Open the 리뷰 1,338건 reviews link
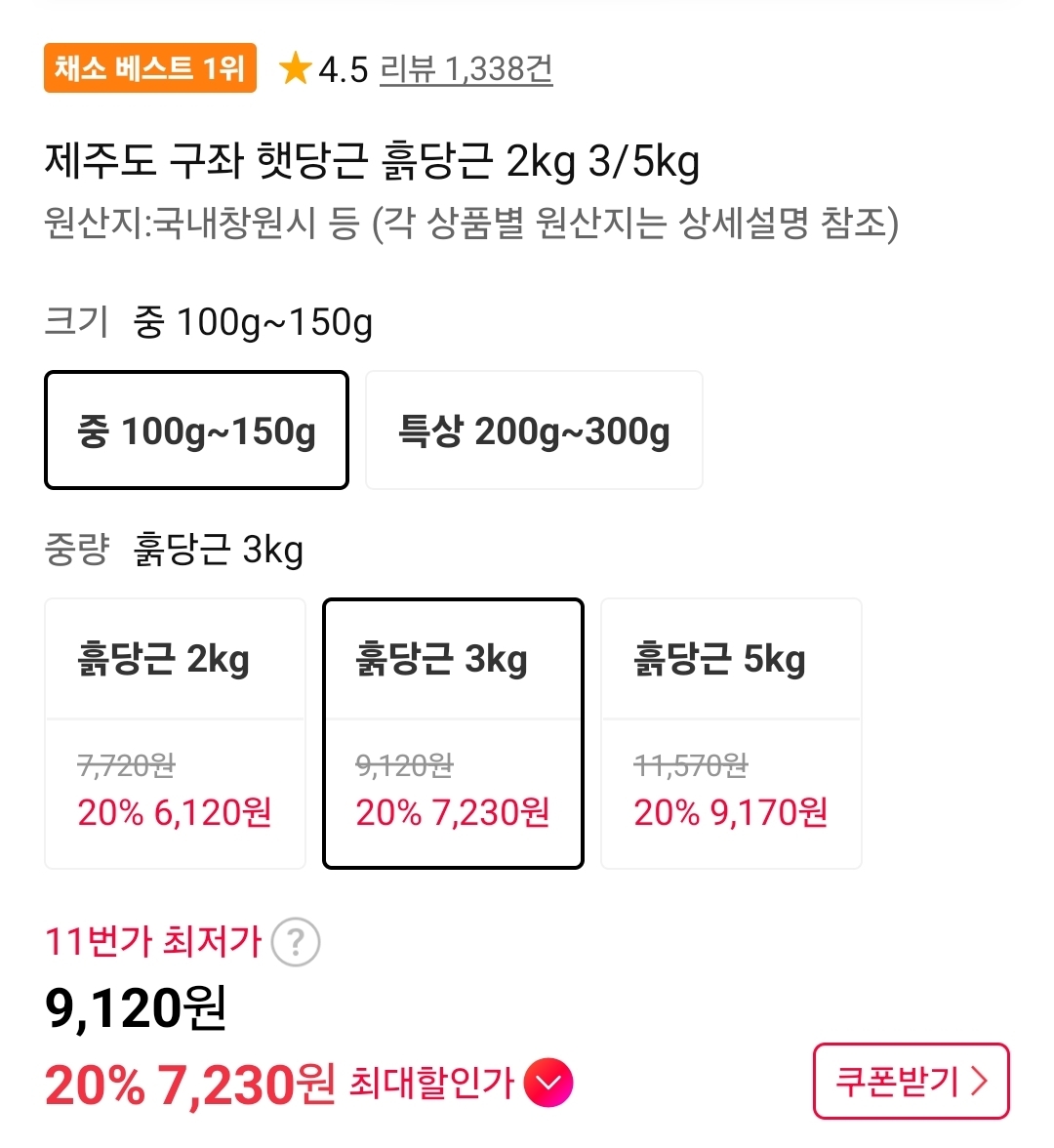The width and height of the screenshot is (1054, 1148). pos(466,69)
